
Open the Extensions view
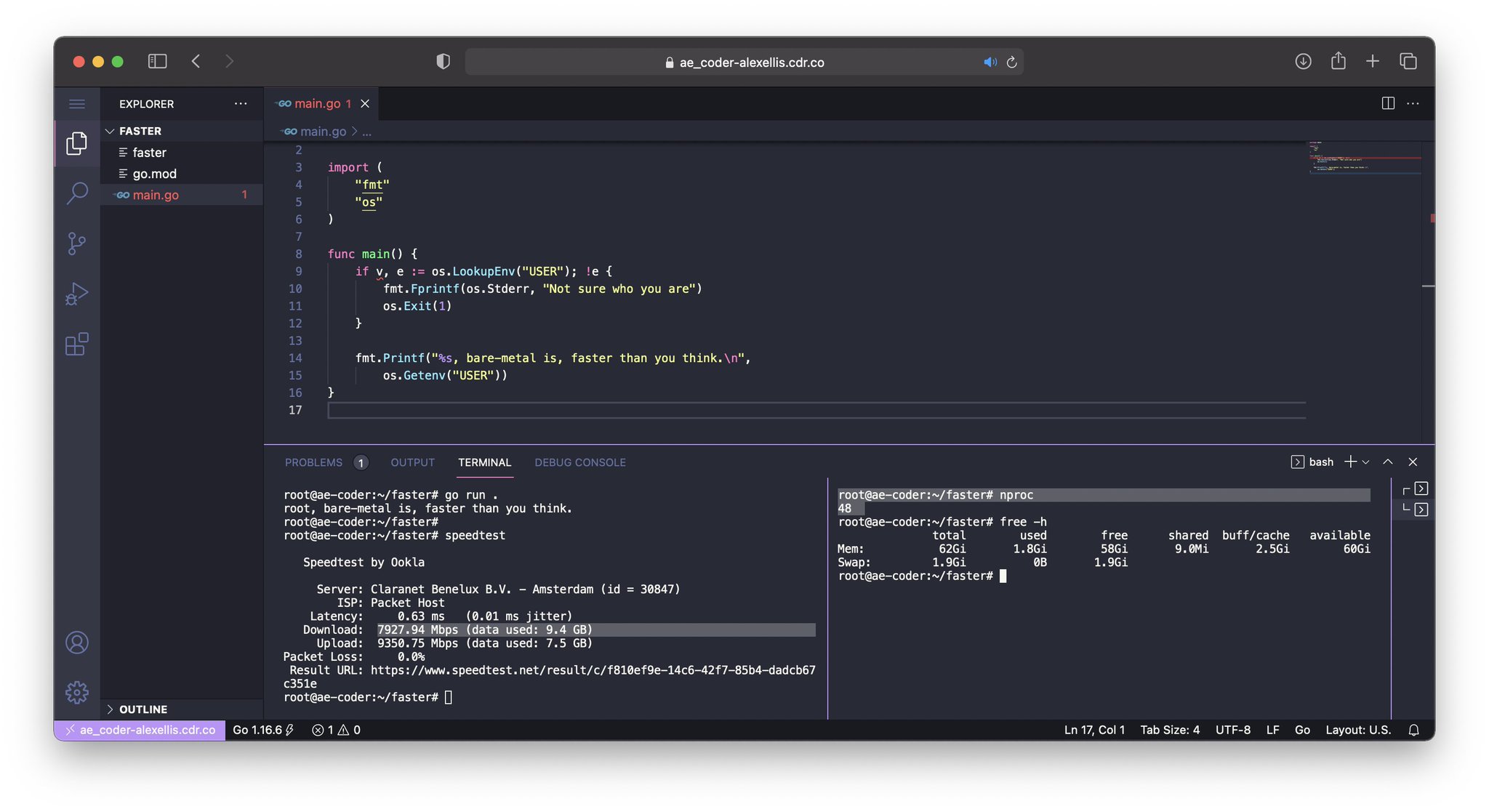point(77,344)
